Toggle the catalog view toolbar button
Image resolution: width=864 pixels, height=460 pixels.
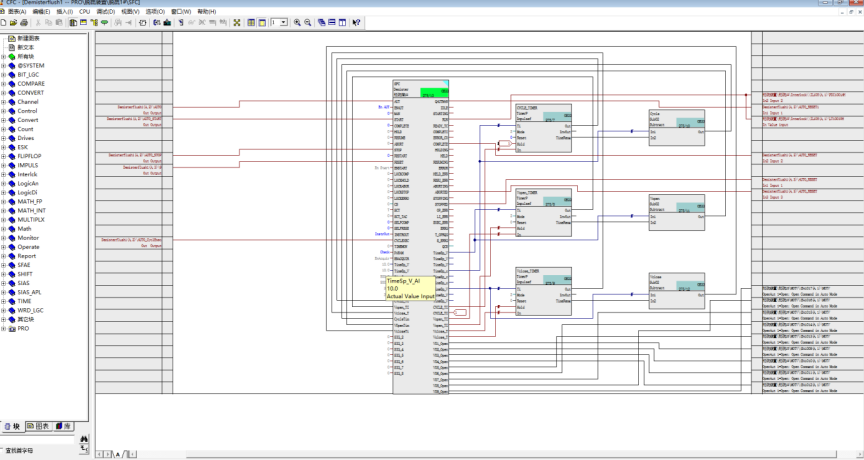pos(73,23)
